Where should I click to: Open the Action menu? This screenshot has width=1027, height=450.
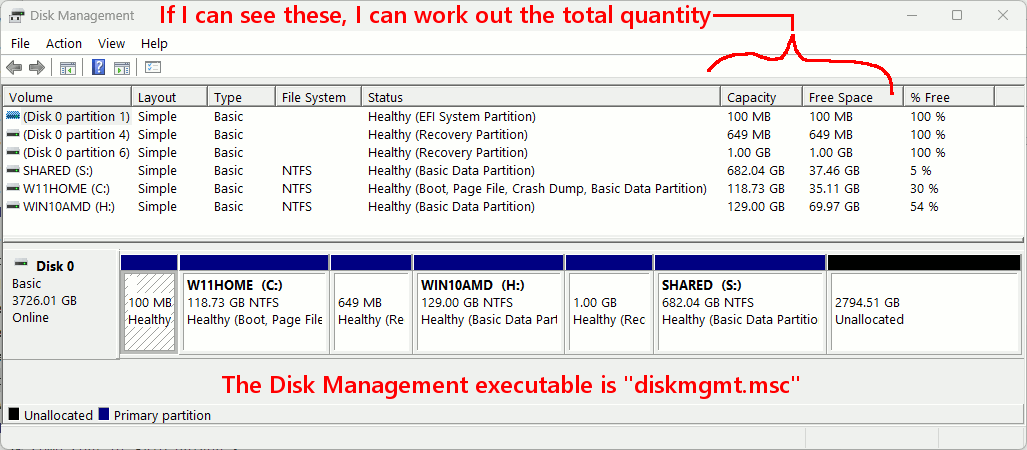[x=64, y=44]
